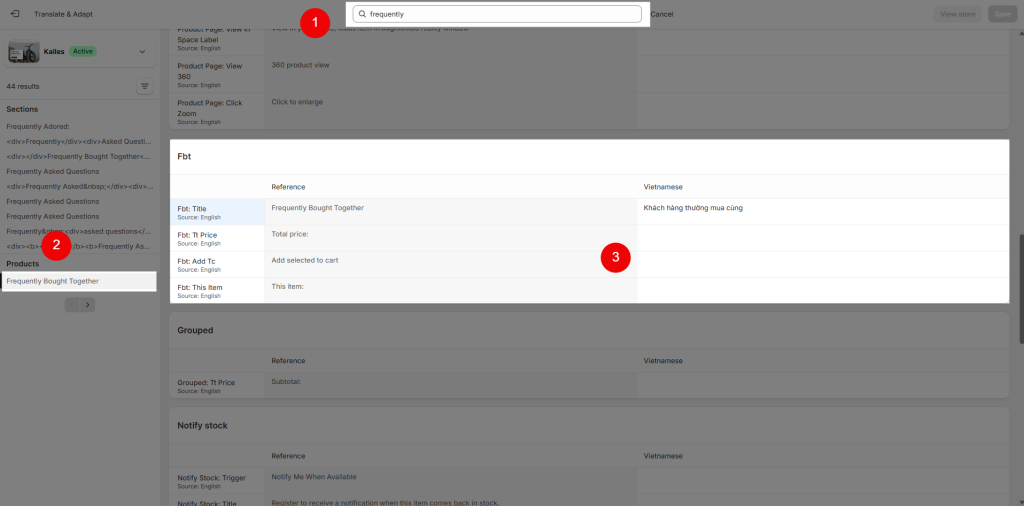Select the first Frequently Asked Questions result
The width and height of the screenshot is (1024, 506).
point(53,171)
